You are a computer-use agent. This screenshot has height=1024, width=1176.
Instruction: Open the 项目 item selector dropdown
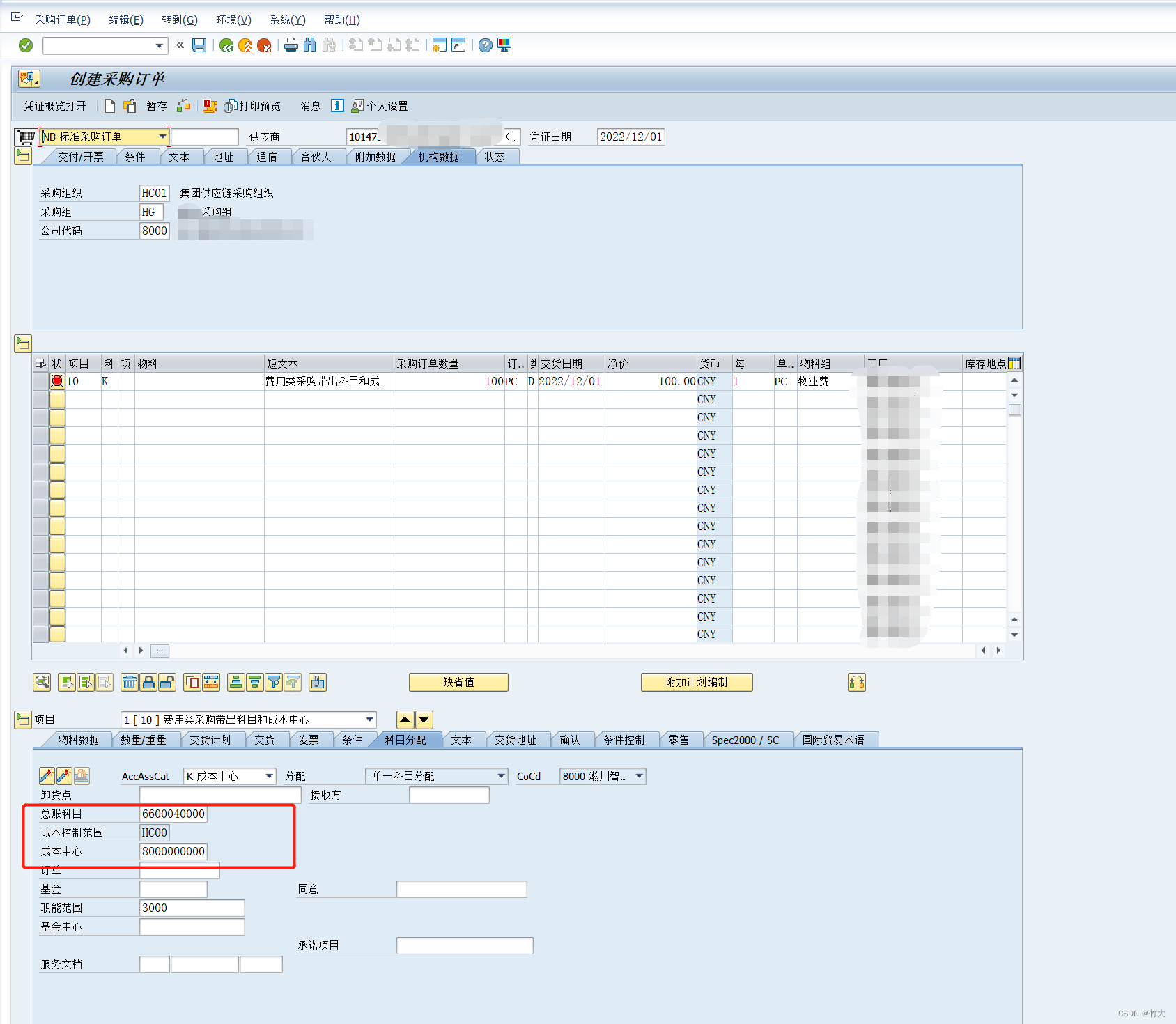(369, 720)
